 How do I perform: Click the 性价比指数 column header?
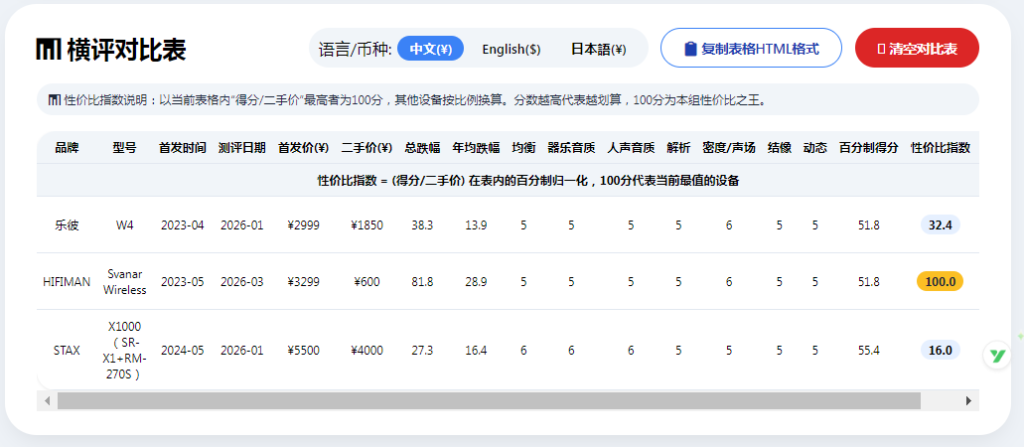941,148
